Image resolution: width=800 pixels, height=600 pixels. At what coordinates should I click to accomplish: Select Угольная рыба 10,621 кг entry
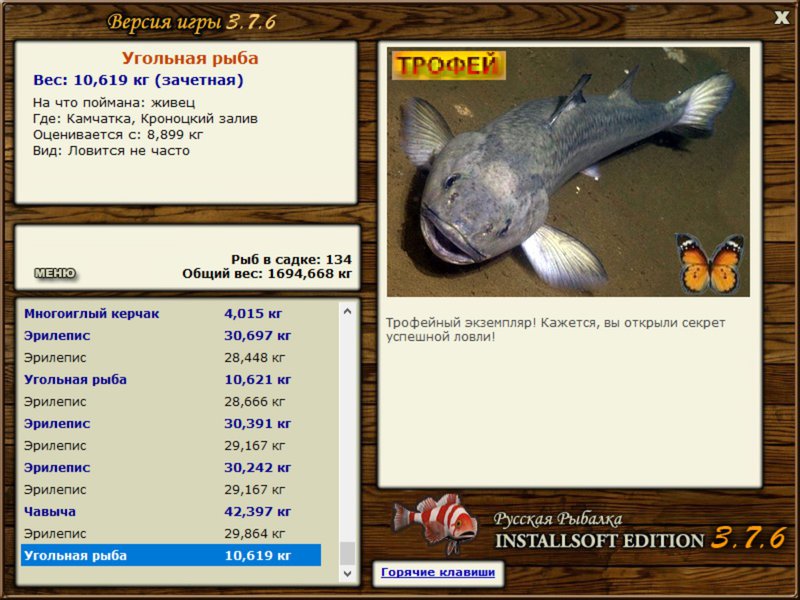pos(171,379)
